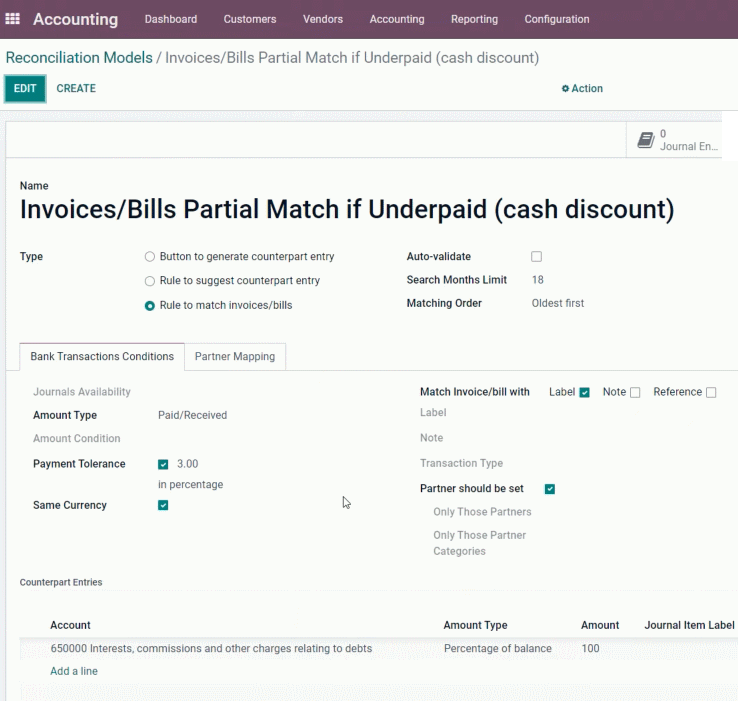This screenshot has width=738, height=701.
Task: Uncheck the Label match checkbox
Action: (585, 393)
